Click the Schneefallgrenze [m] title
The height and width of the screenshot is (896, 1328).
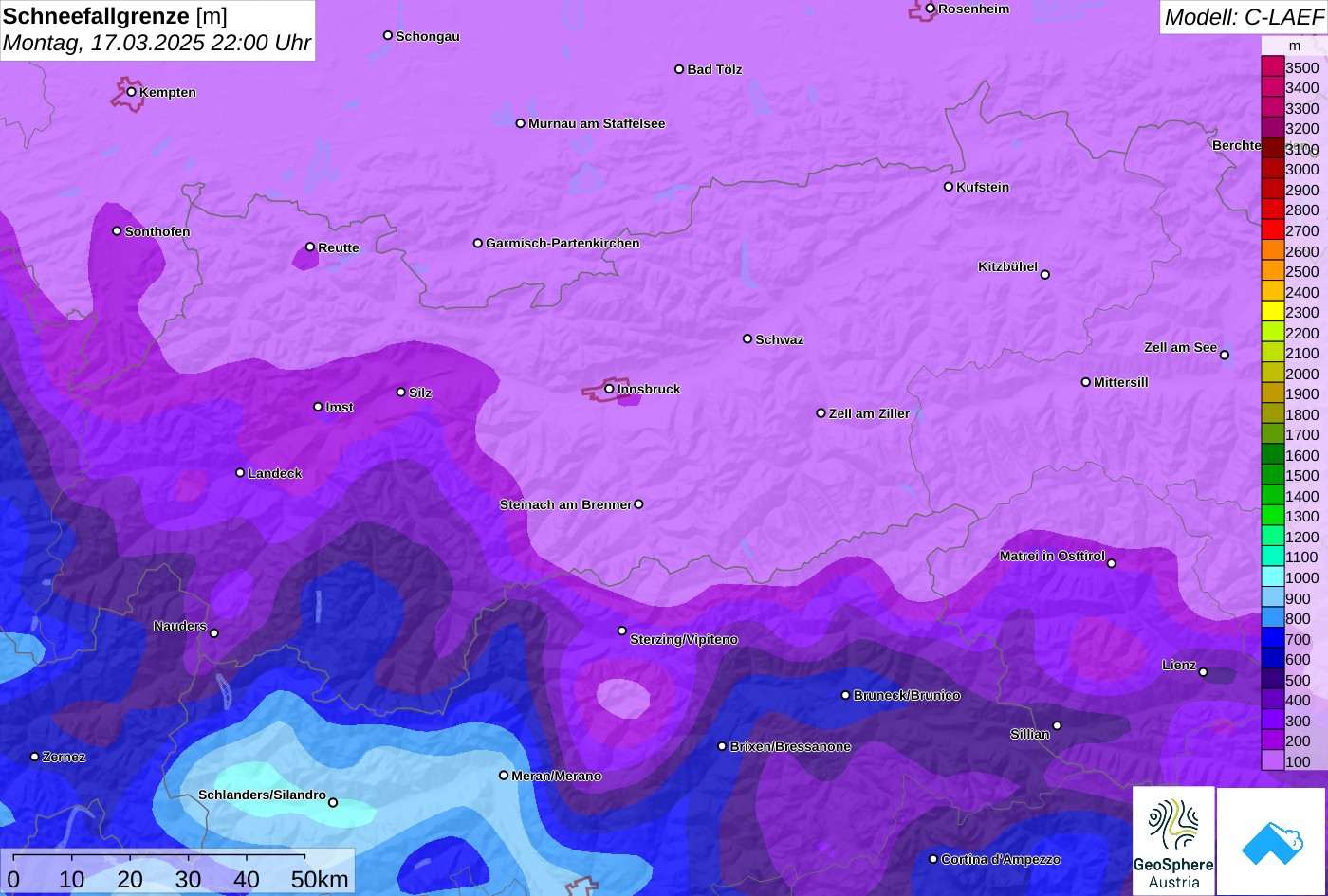point(115,16)
